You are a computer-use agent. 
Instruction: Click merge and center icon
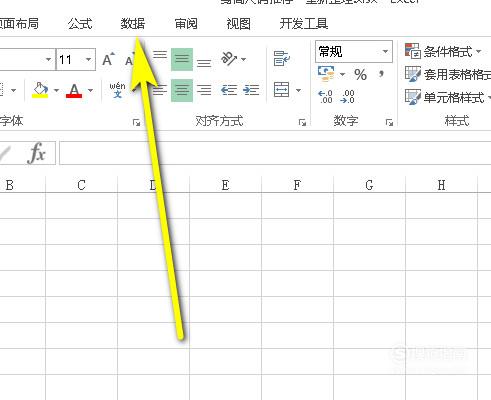pos(281,90)
